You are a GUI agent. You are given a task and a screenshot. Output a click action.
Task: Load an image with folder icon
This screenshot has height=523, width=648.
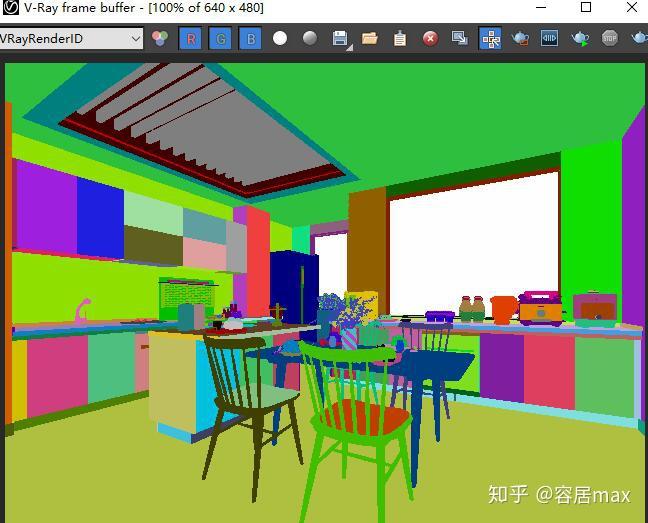tap(370, 38)
